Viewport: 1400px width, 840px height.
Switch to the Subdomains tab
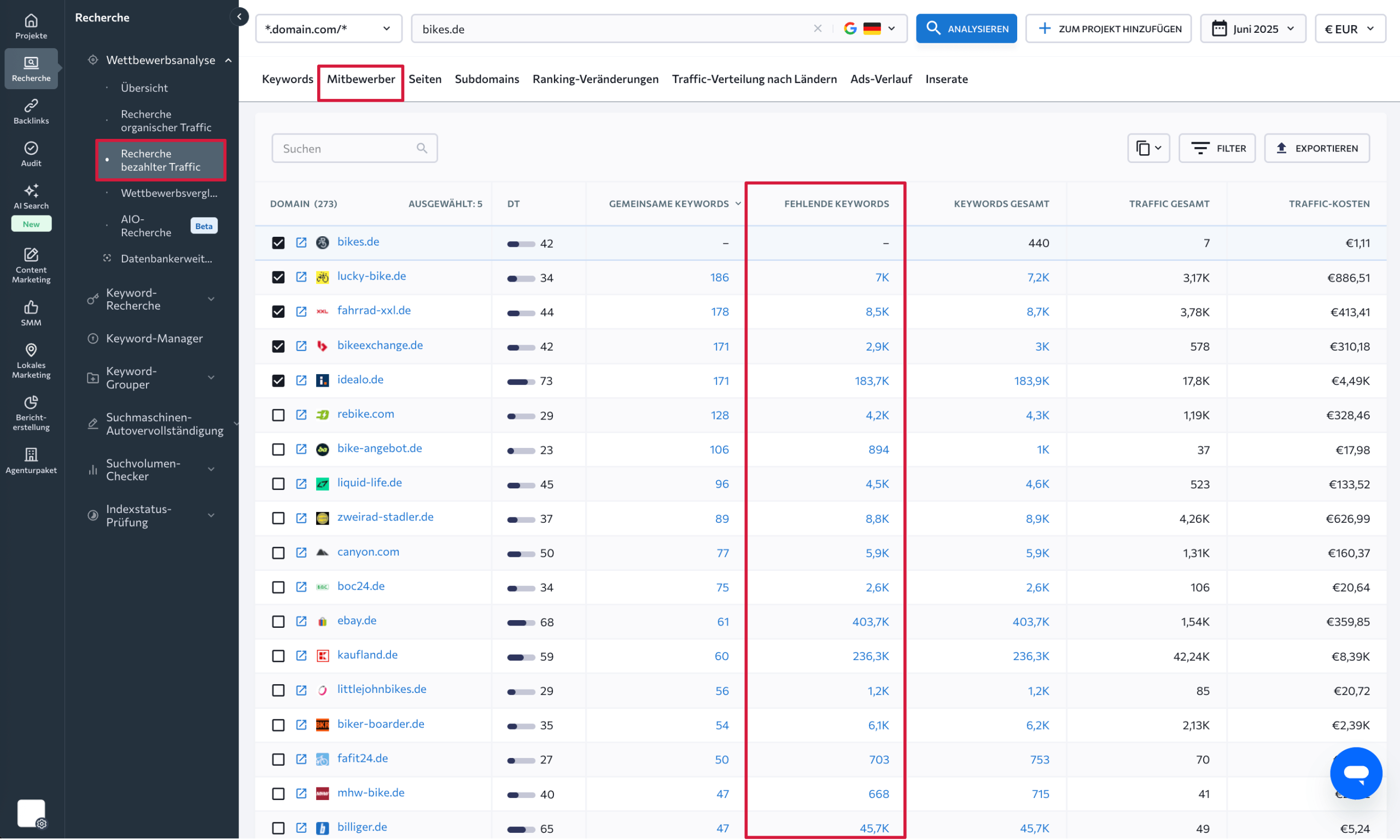(x=487, y=79)
